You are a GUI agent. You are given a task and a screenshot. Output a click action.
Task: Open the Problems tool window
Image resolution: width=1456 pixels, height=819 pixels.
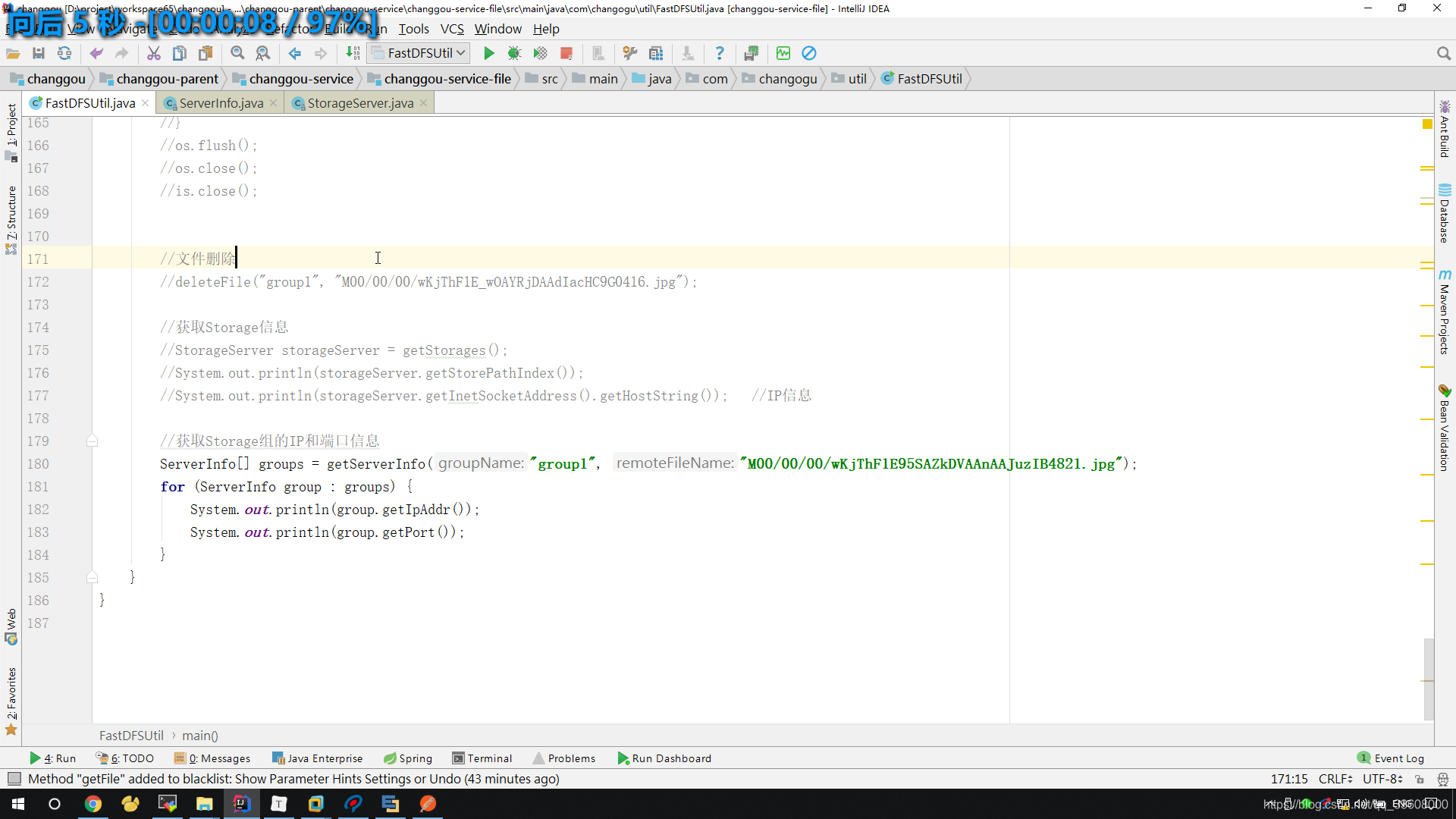coord(564,758)
